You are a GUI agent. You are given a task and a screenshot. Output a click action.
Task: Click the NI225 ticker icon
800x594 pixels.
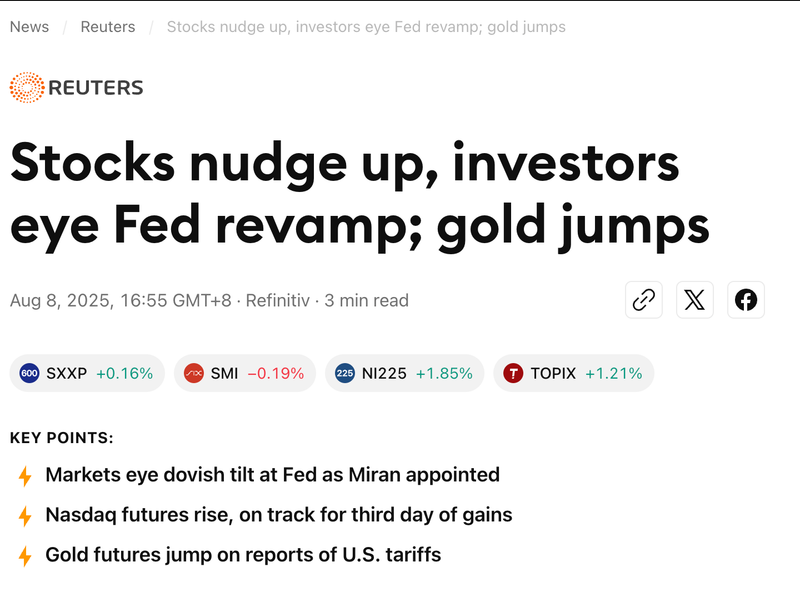point(345,373)
